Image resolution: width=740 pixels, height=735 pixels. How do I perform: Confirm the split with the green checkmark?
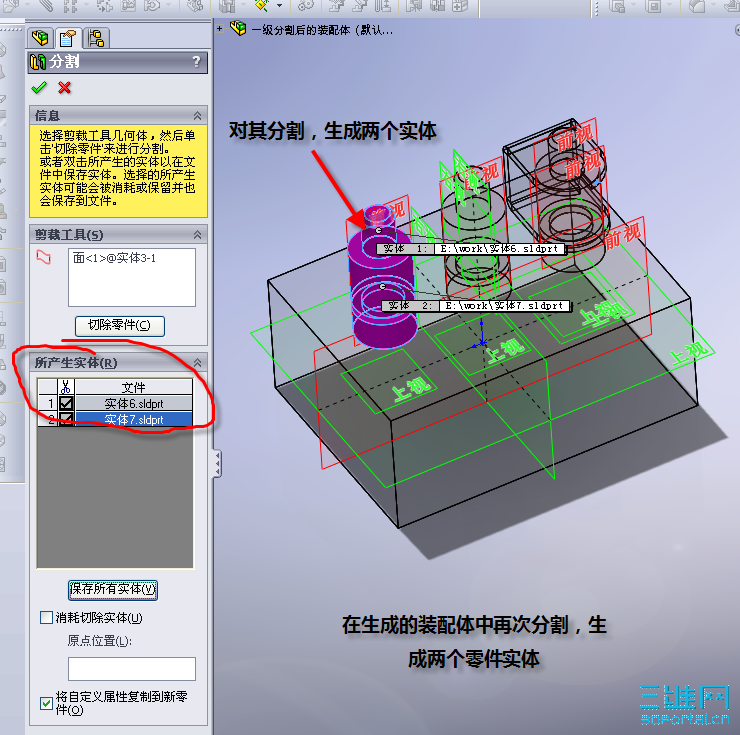pos(39,88)
